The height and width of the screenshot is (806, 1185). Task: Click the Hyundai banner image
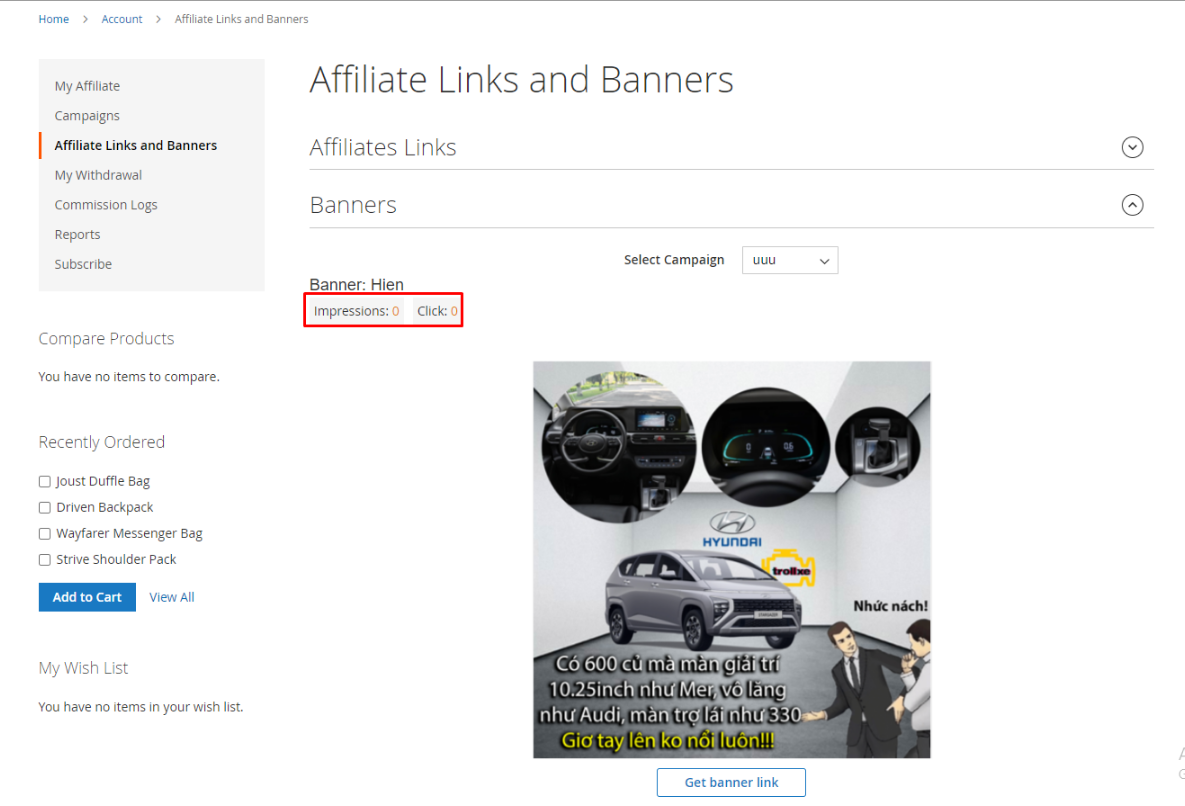coord(731,559)
